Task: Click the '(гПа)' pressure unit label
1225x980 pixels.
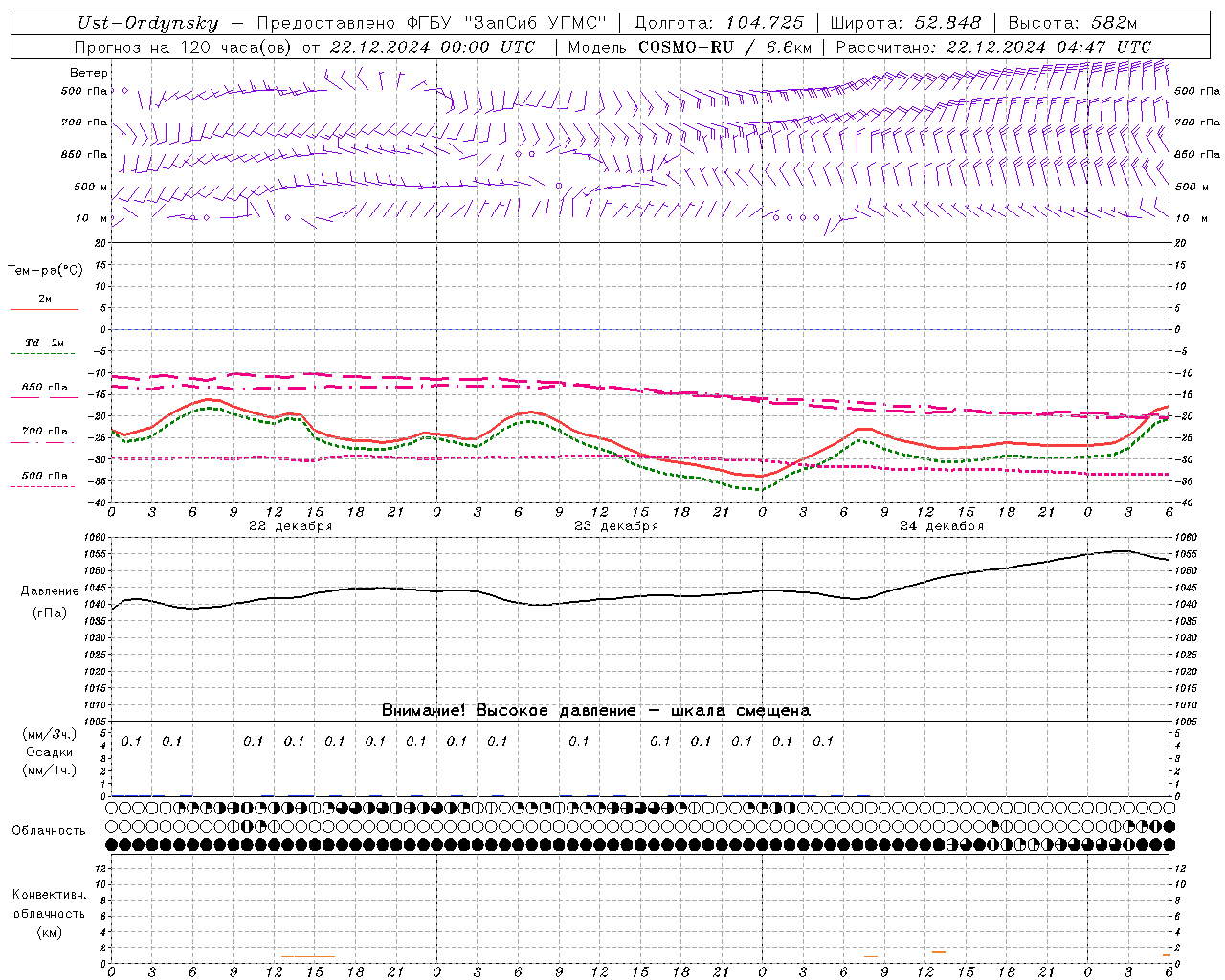Action: tap(49, 613)
